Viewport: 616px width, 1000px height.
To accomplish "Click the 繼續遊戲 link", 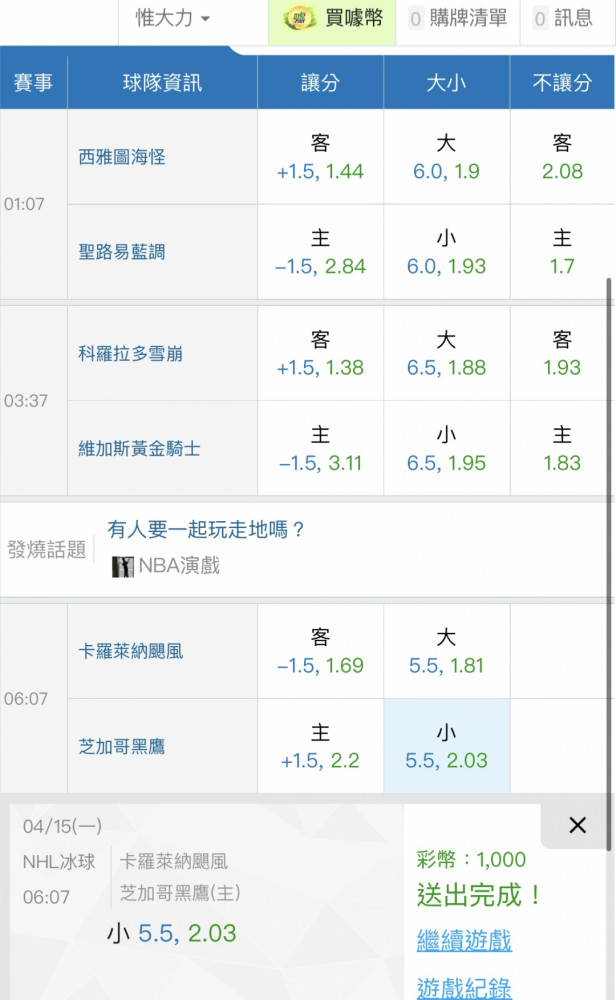I will [x=464, y=940].
